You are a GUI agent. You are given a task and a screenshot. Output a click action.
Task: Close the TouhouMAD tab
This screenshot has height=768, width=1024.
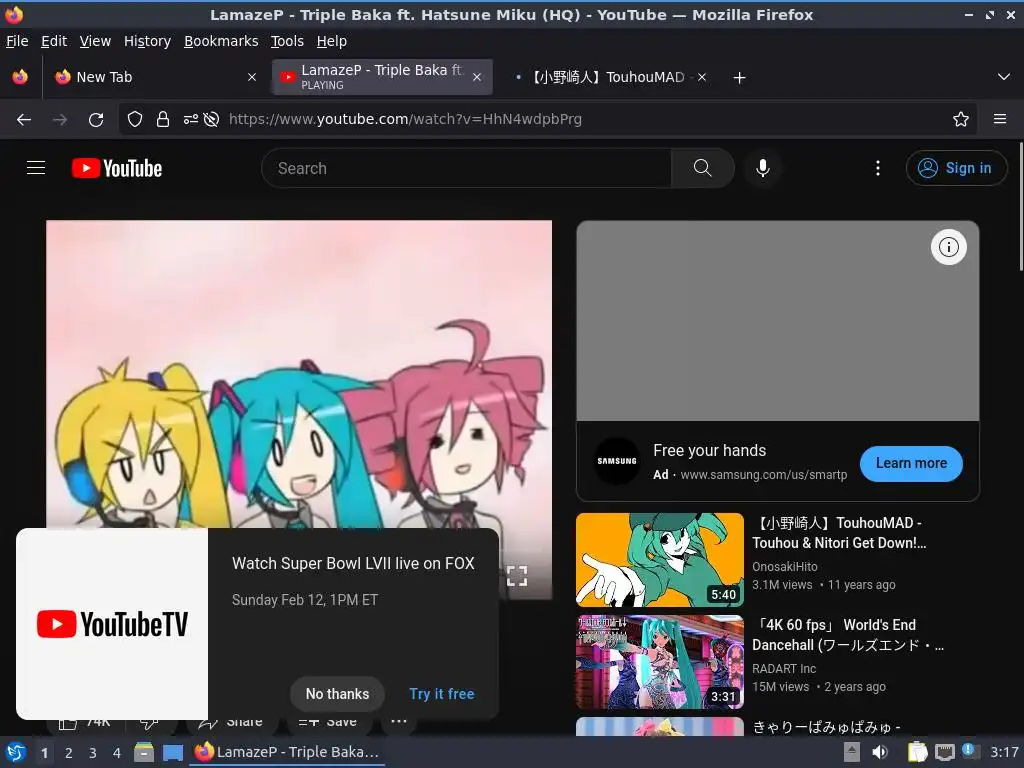point(701,77)
